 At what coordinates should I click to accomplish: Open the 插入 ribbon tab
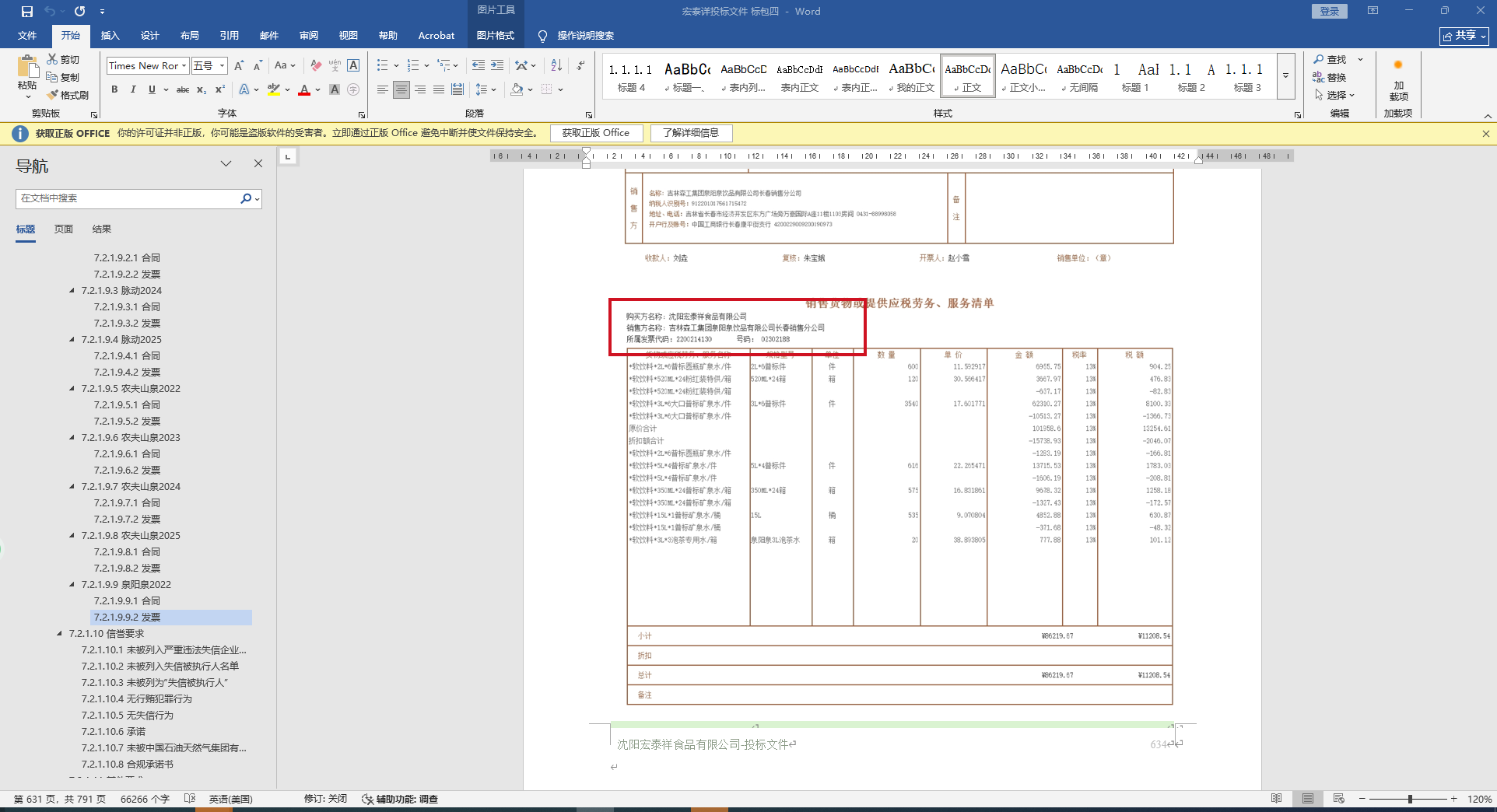coord(110,36)
